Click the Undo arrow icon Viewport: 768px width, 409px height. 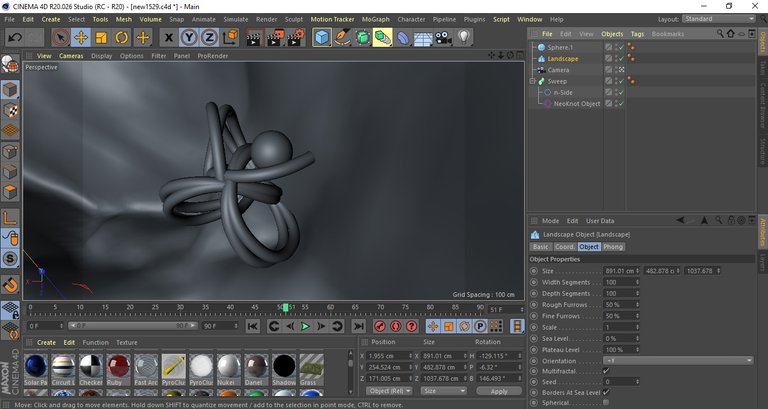click(x=14, y=37)
